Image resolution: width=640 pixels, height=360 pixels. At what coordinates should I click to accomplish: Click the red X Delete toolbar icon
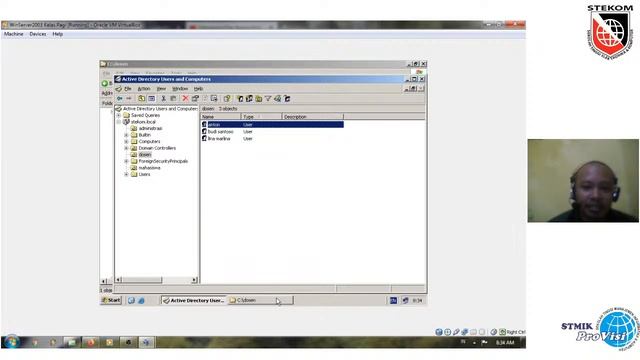(185, 99)
